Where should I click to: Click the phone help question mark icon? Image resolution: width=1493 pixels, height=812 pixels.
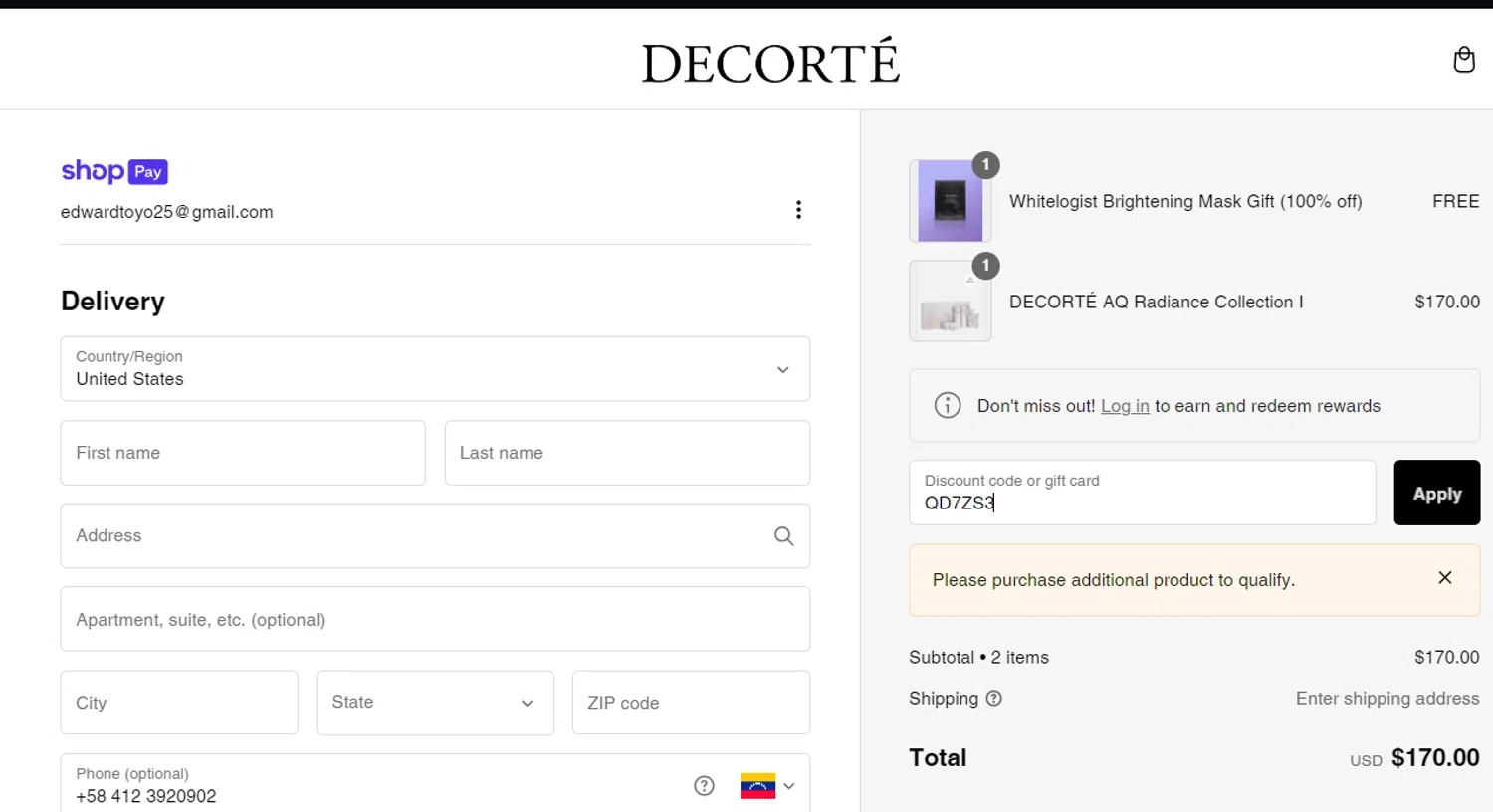point(704,786)
